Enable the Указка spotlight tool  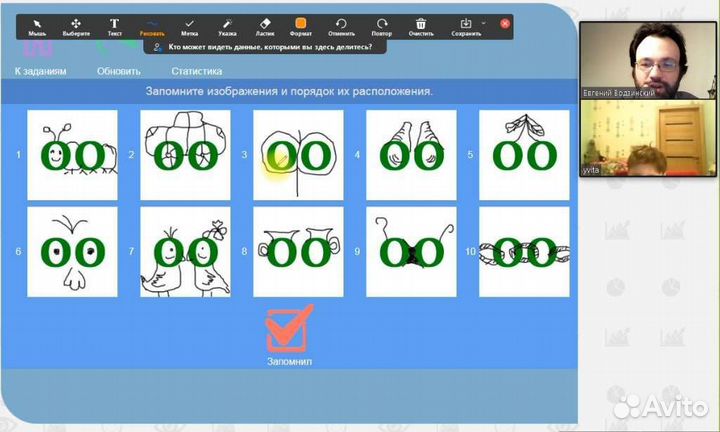228,25
